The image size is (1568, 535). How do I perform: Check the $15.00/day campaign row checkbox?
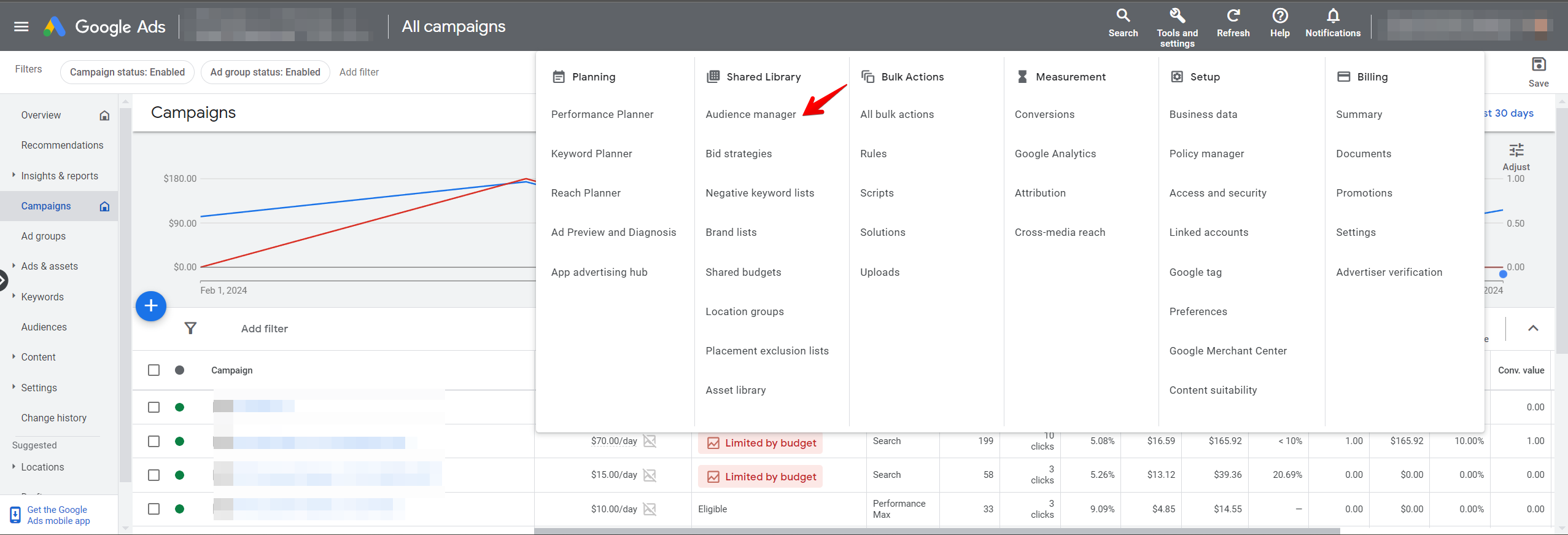click(153, 475)
